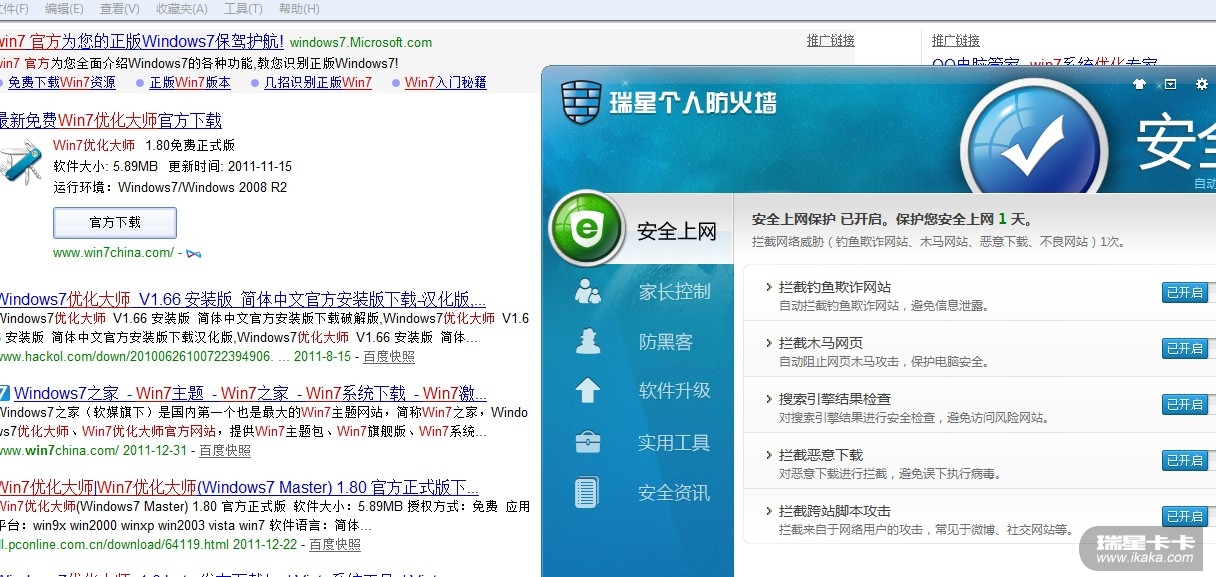The image size is (1216, 577).
Task: Click the right-column 推广链接 label
Action: coord(956,41)
